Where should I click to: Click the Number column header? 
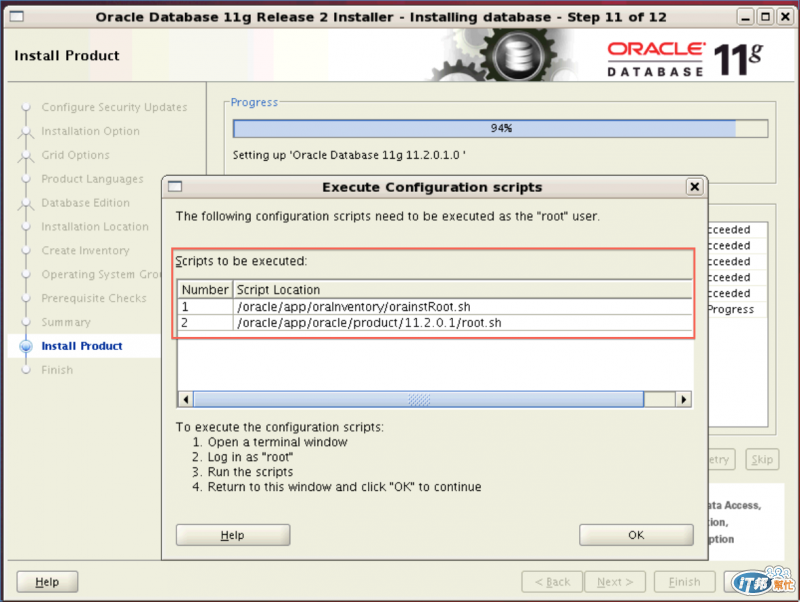pos(205,289)
